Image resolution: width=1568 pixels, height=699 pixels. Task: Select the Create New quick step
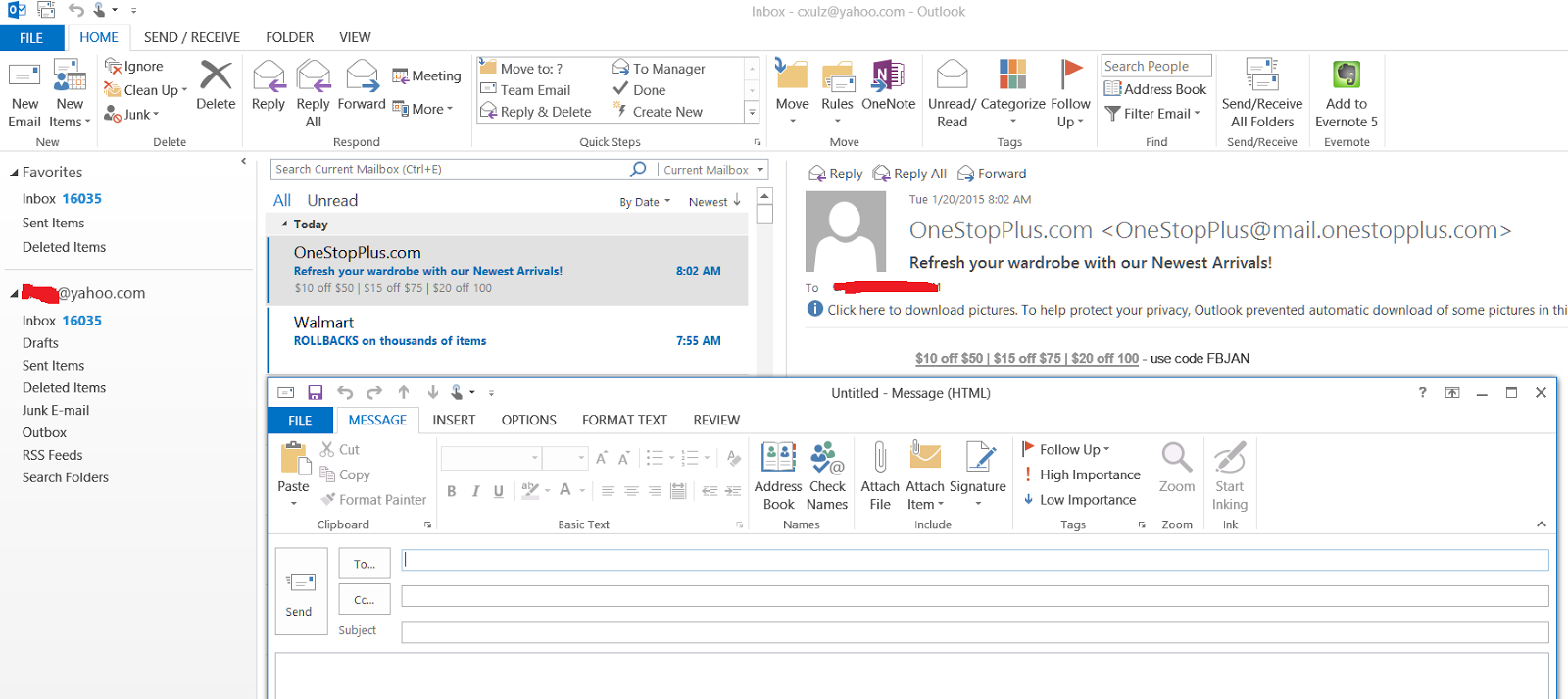pyautogui.click(x=659, y=112)
